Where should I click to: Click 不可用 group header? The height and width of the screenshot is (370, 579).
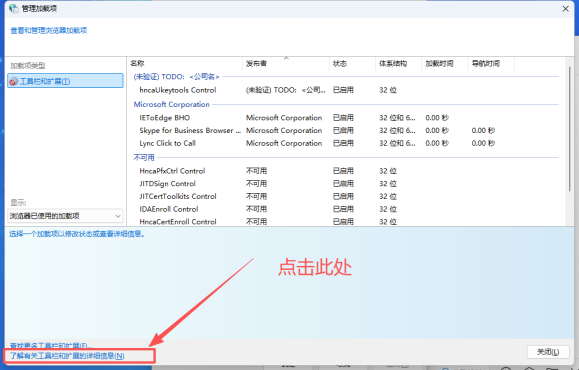[144, 158]
